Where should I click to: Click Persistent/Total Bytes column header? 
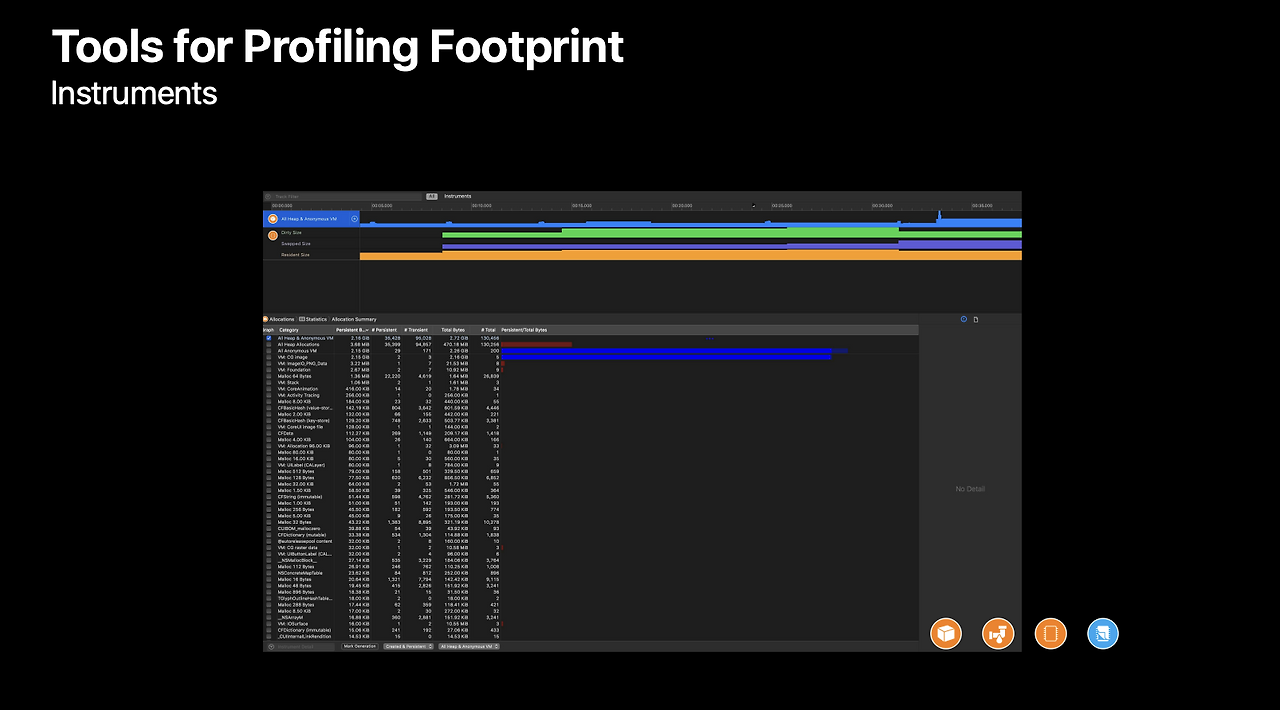coord(524,330)
